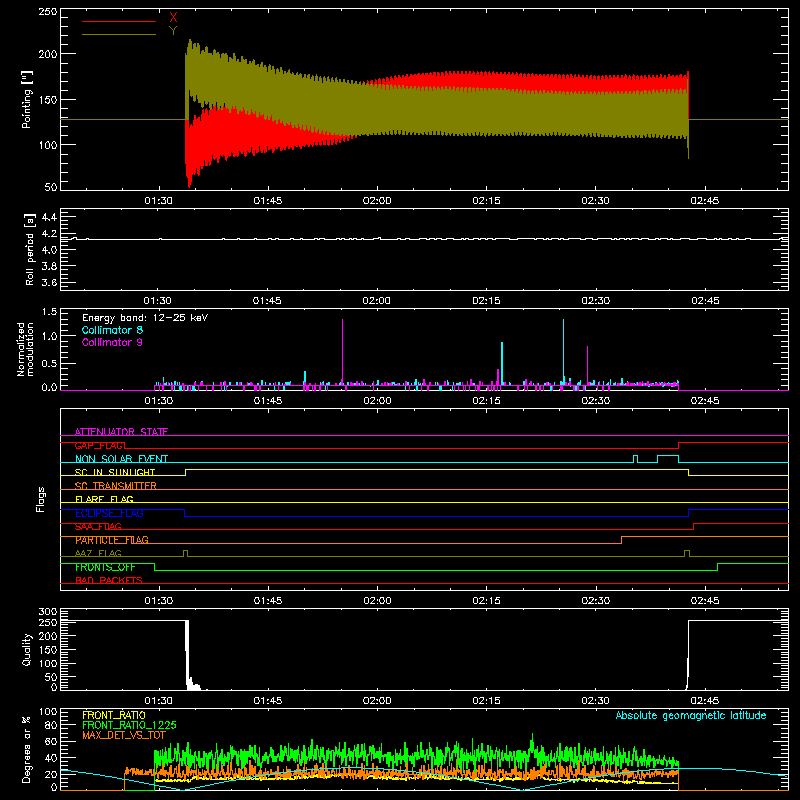Click the magenta spike just before 02:30
The height and width of the screenshot is (800, 800).
pyautogui.click(x=587, y=365)
